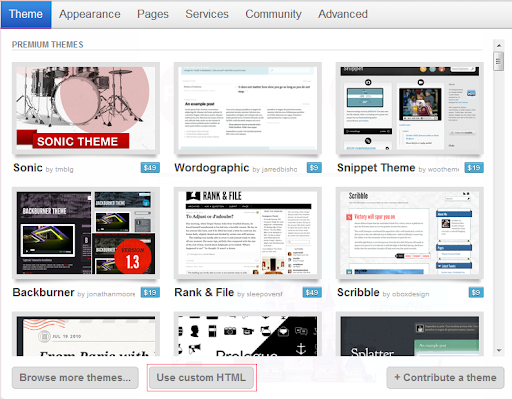Click the $9 price badge for Wordographic
The height and width of the screenshot is (399, 512).
(x=314, y=168)
